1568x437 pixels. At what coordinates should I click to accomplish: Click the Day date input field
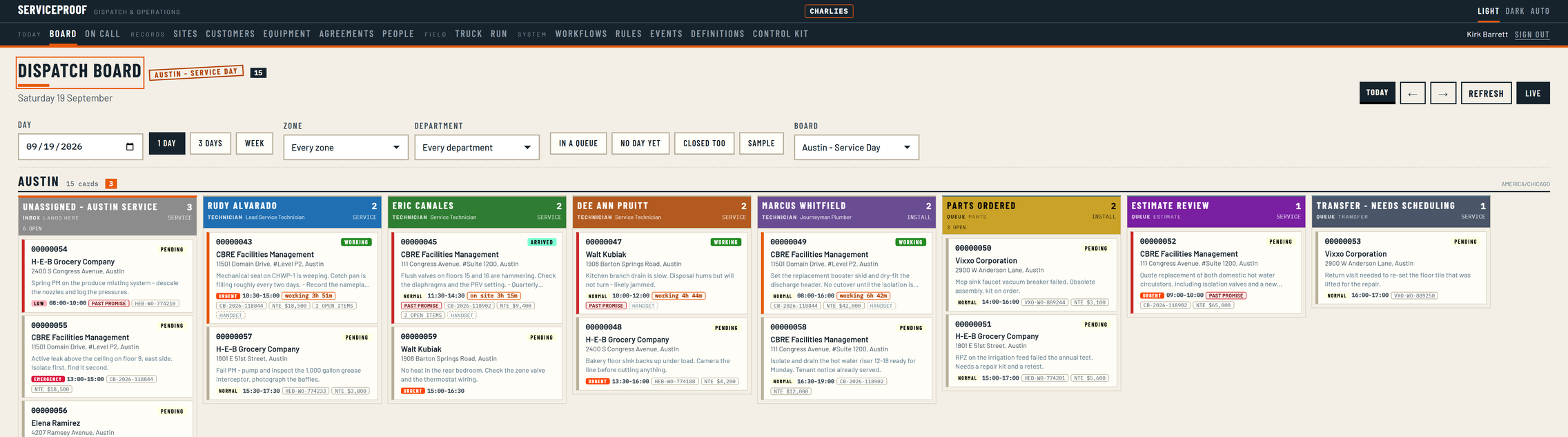(x=80, y=147)
